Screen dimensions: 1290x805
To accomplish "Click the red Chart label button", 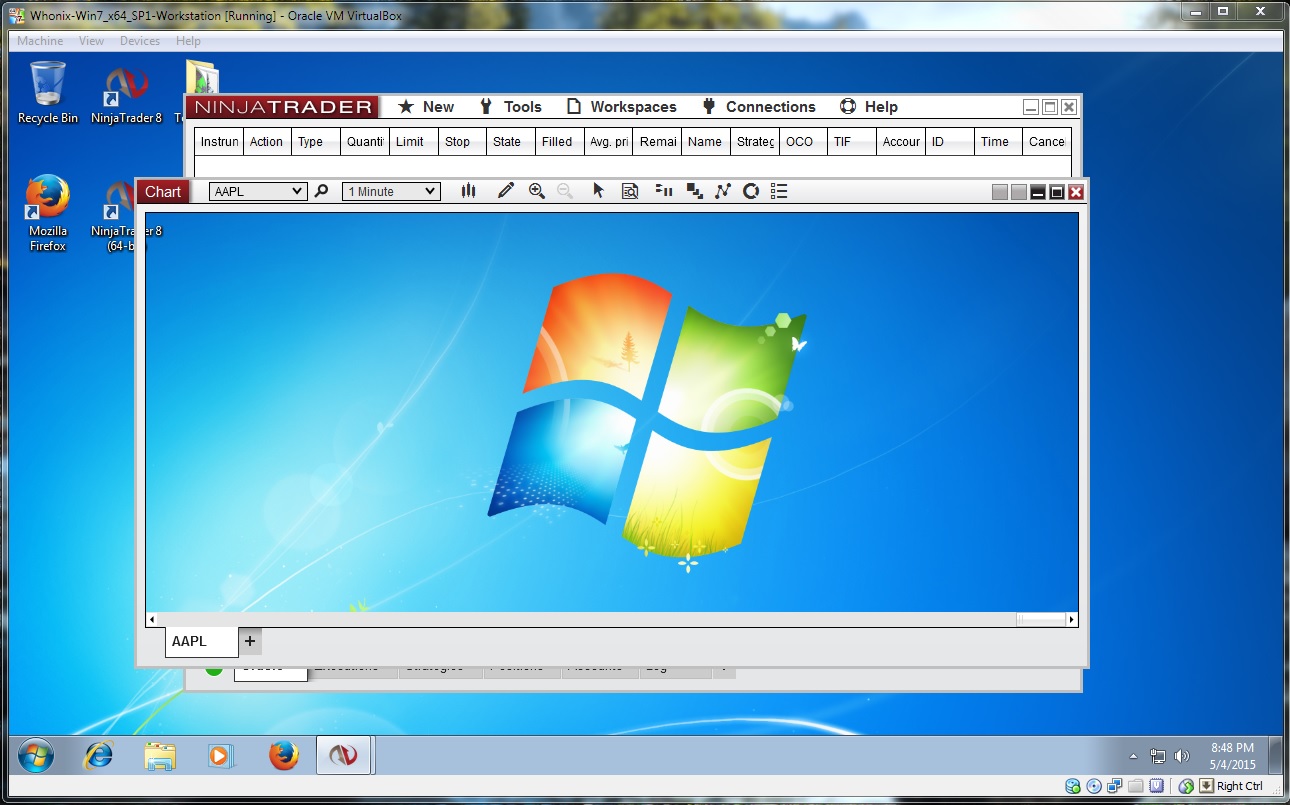I will [163, 192].
